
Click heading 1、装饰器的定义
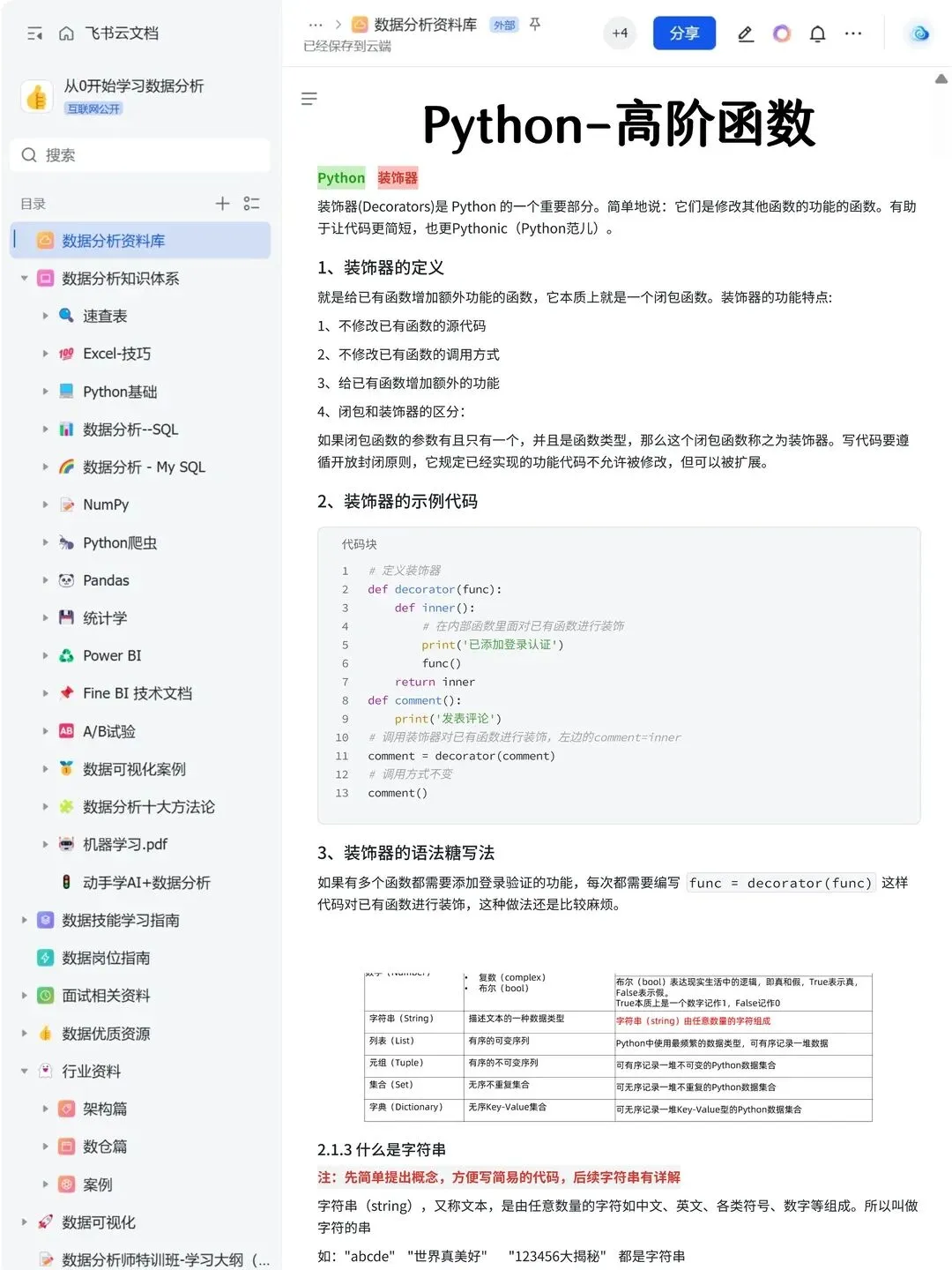[x=381, y=267]
